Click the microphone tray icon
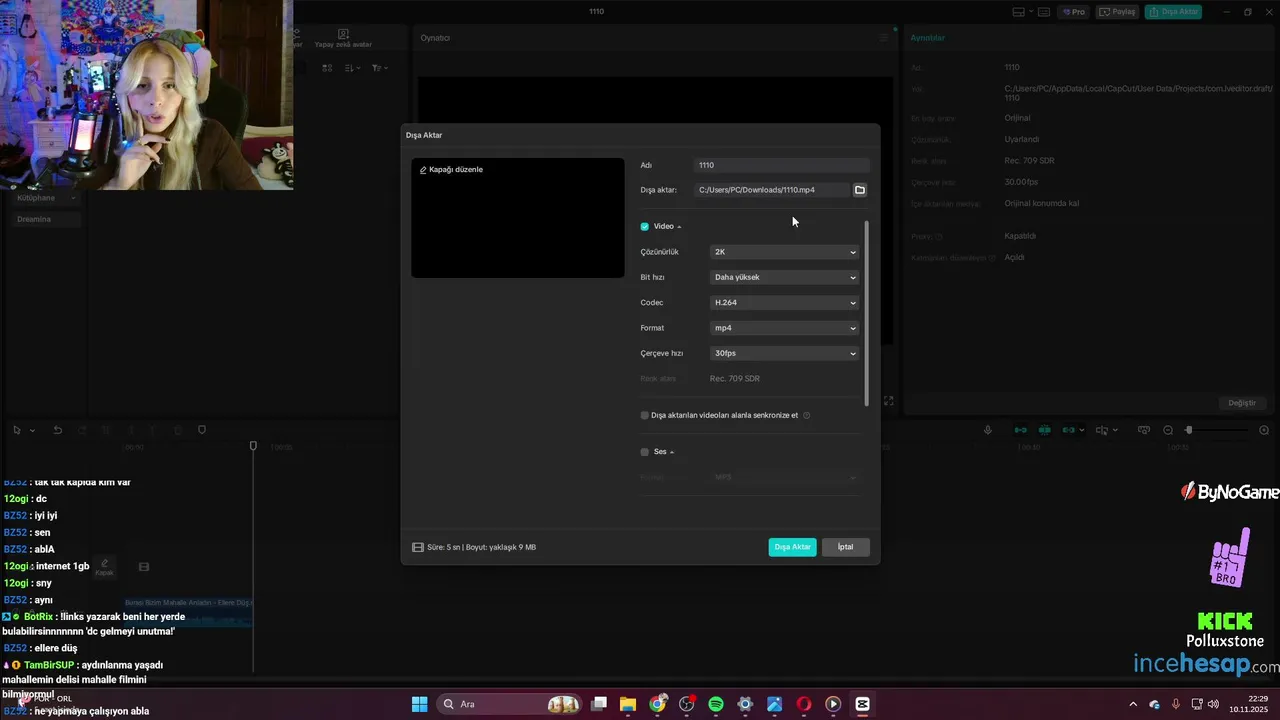Screen dimensions: 1280x720 1175,704
